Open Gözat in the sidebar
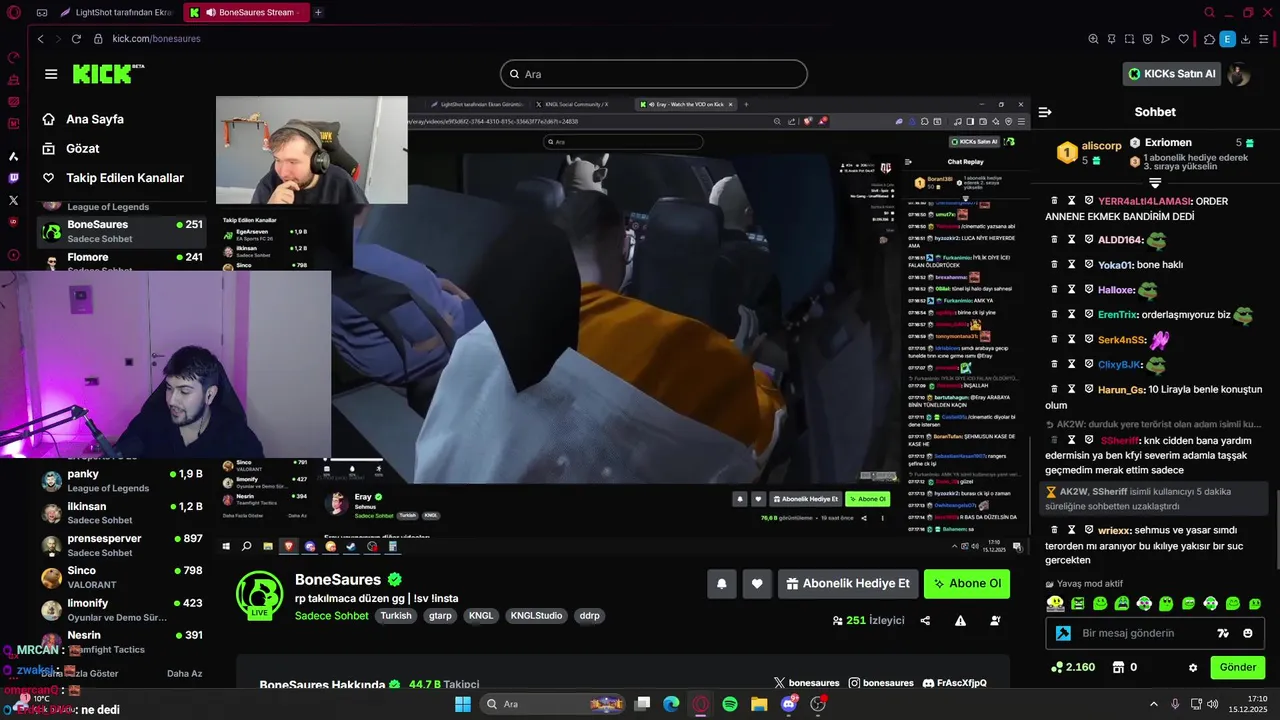This screenshot has width=1280, height=720. [x=83, y=148]
